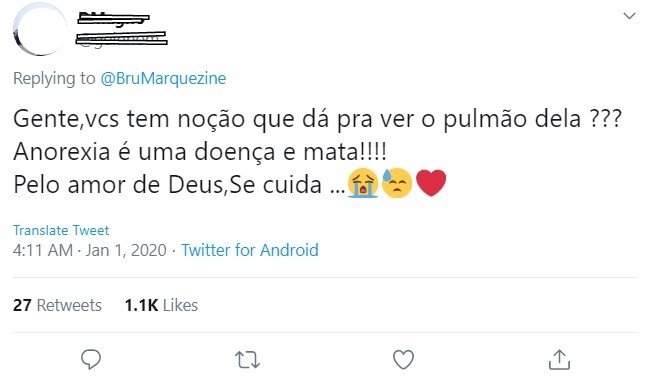The image size is (645, 384).
Task: Click the red heart emoji in tweet
Action: click(x=431, y=183)
